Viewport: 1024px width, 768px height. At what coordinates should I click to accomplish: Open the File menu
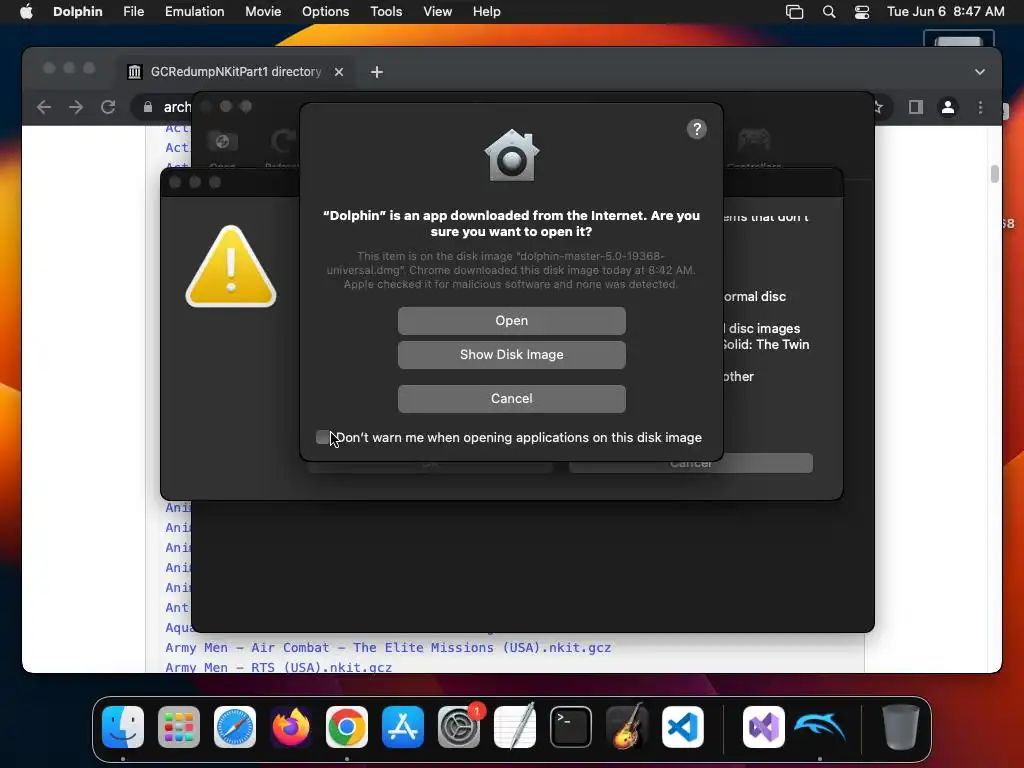133,12
